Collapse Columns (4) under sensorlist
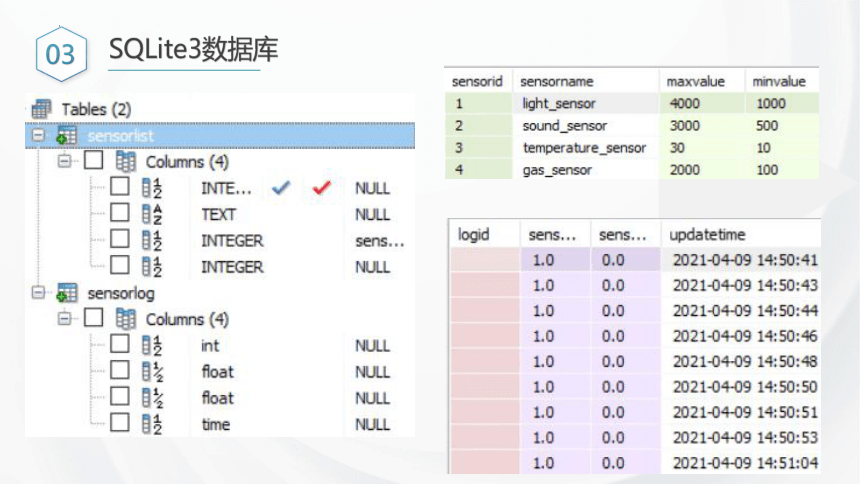Image resolution: width=860 pixels, height=484 pixels. pyautogui.click(x=64, y=161)
